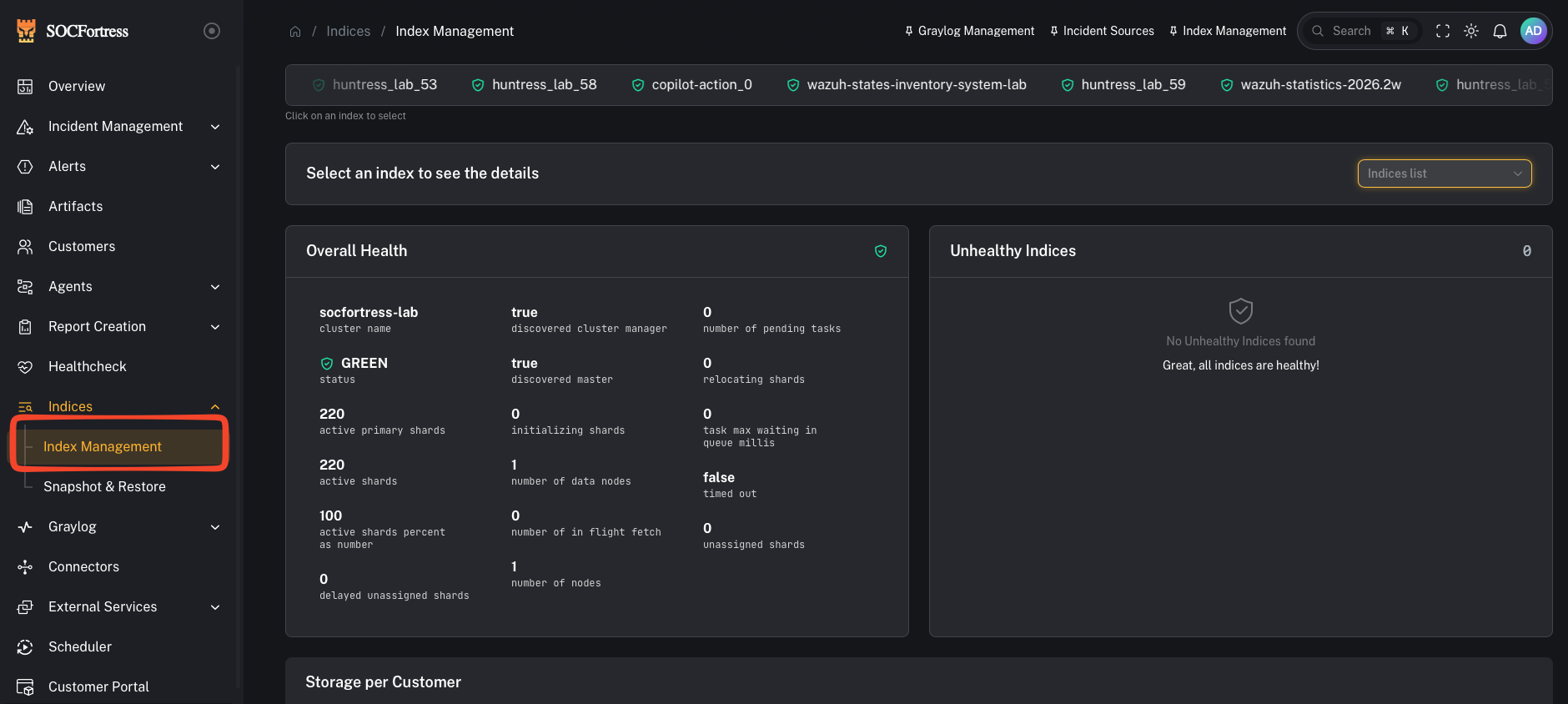The width and height of the screenshot is (1568, 704).
Task: Click the Healthcheck heart icon
Action: (x=25, y=366)
